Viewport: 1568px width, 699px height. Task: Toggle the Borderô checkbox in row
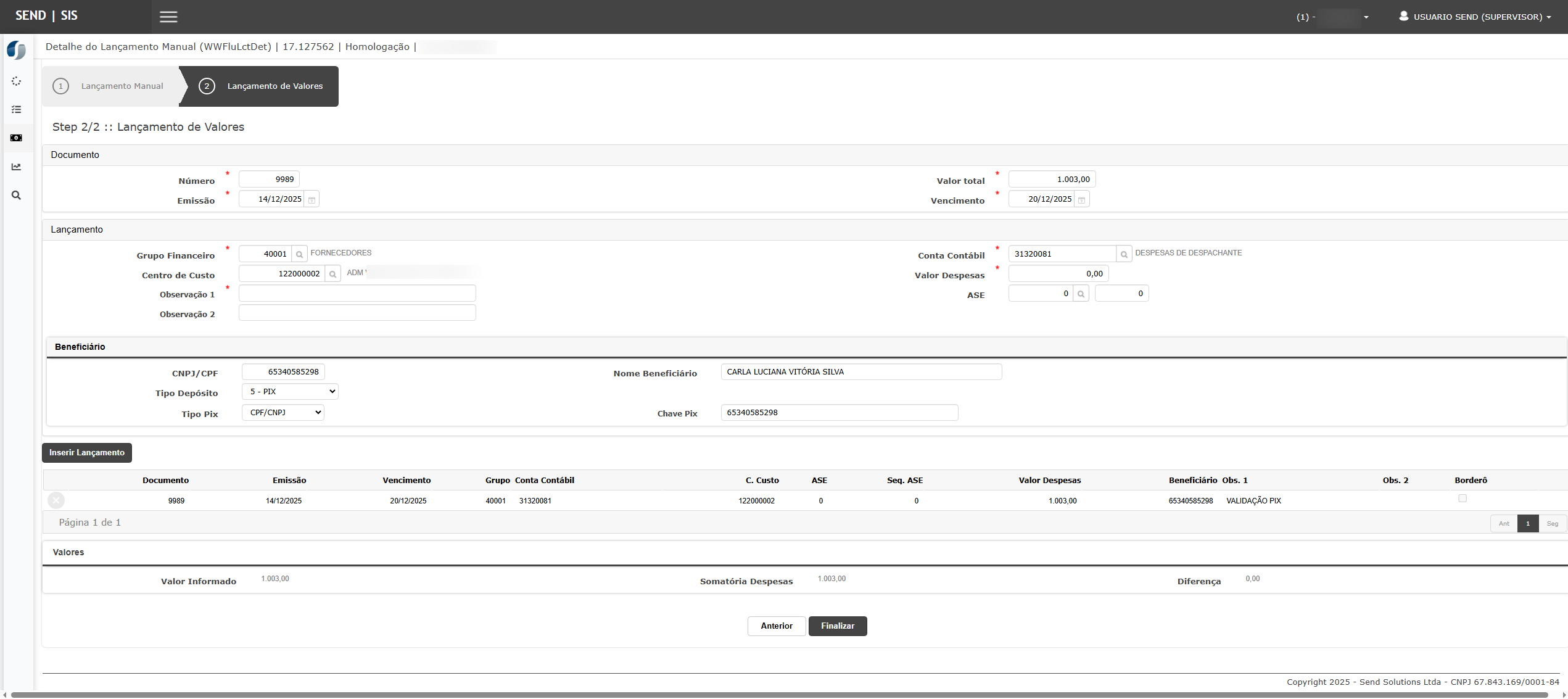[1462, 498]
